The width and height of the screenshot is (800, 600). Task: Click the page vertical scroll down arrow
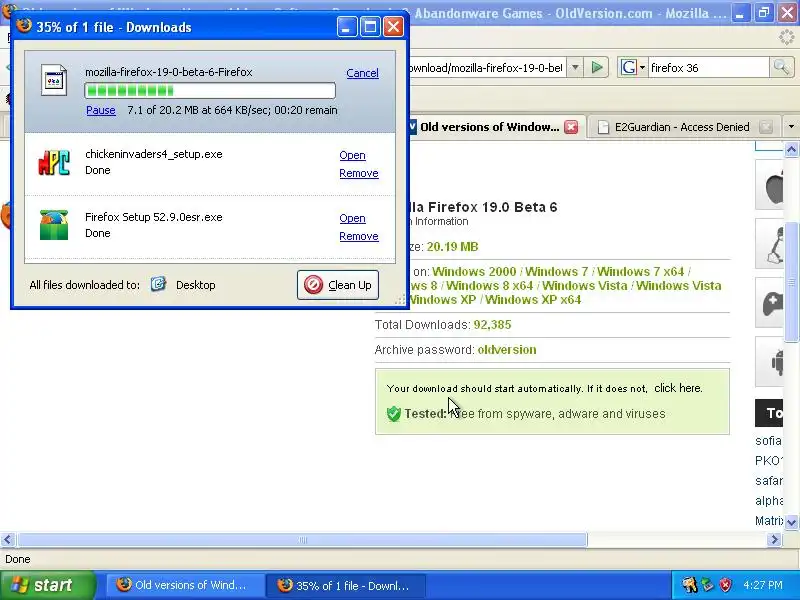(791, 522)
